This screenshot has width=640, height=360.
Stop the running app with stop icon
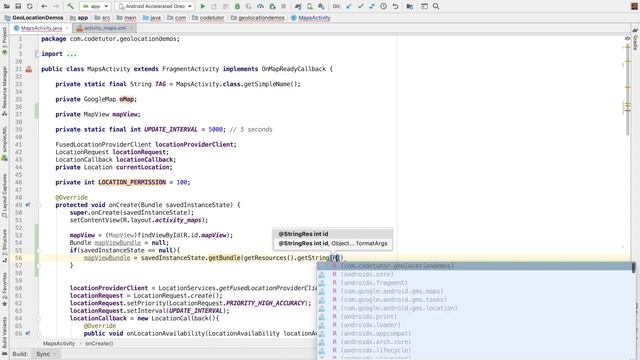[x=283, y=6]
